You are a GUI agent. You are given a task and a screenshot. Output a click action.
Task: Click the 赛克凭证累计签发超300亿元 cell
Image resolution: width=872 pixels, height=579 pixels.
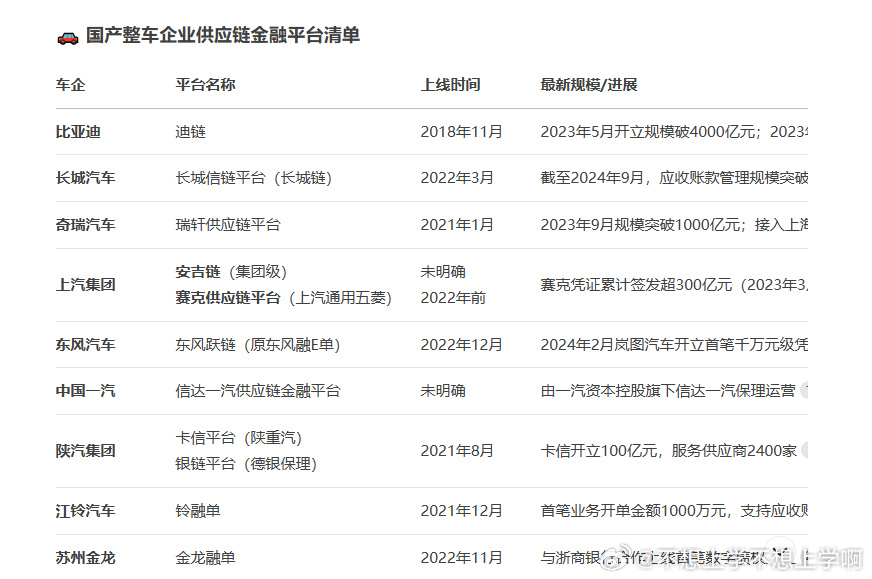[x=674, y=285]
